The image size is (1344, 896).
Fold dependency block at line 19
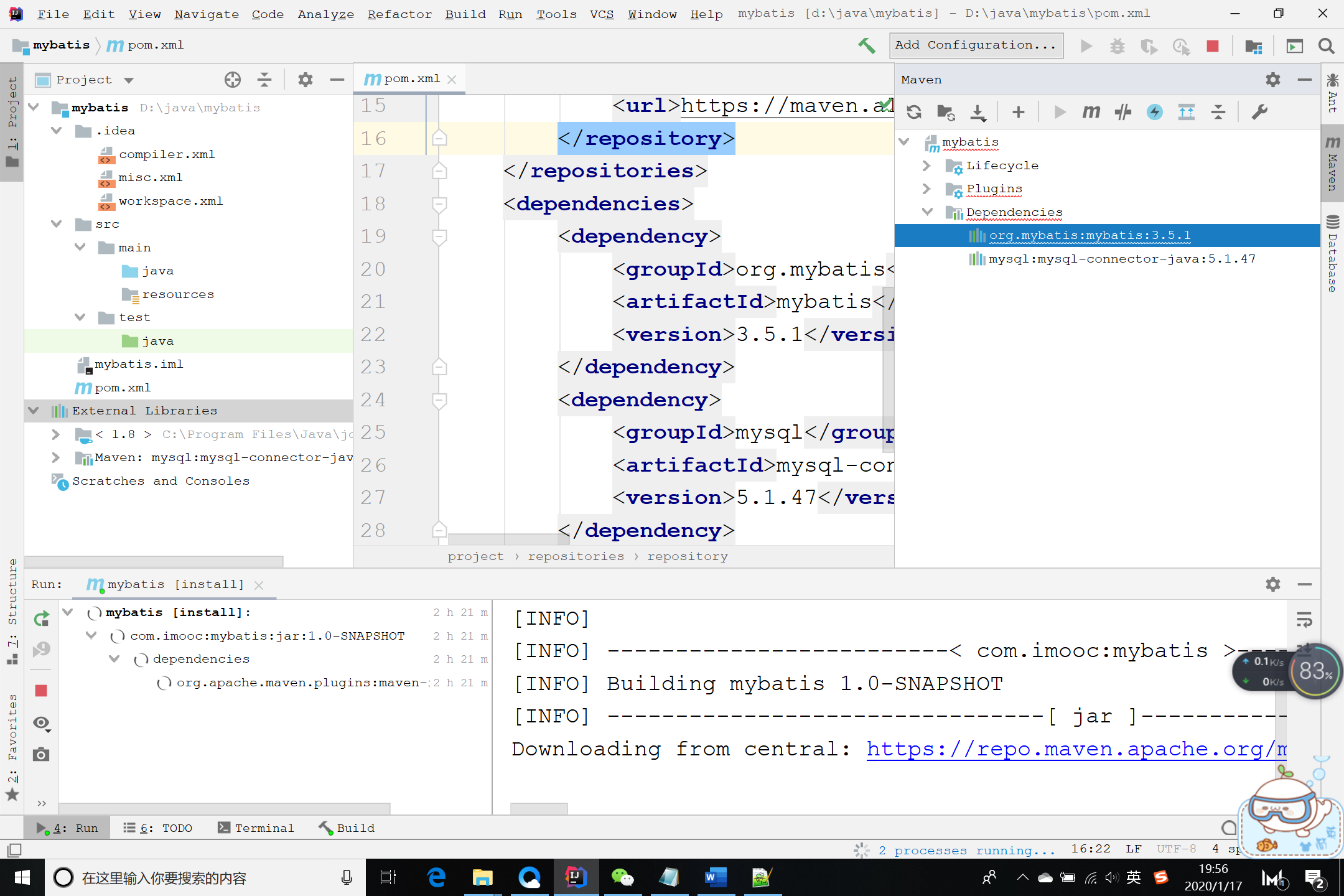coord(439,236)
